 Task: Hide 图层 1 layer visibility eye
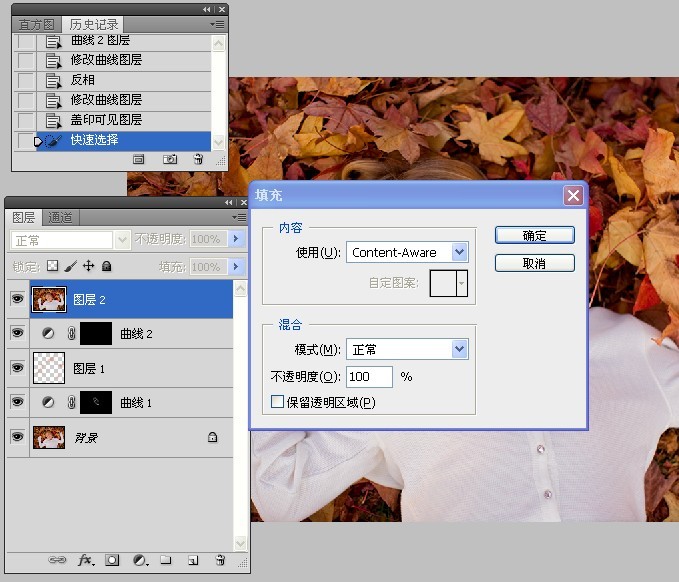17,368
